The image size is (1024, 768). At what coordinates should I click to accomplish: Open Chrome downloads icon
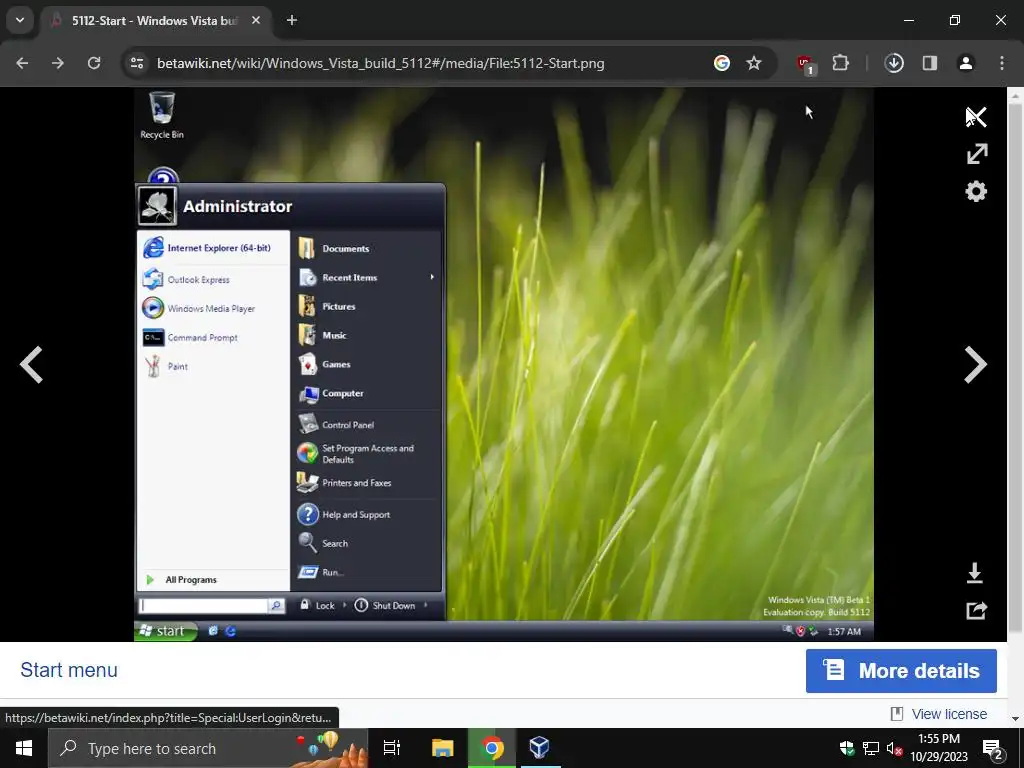click(x=894, y=63)
